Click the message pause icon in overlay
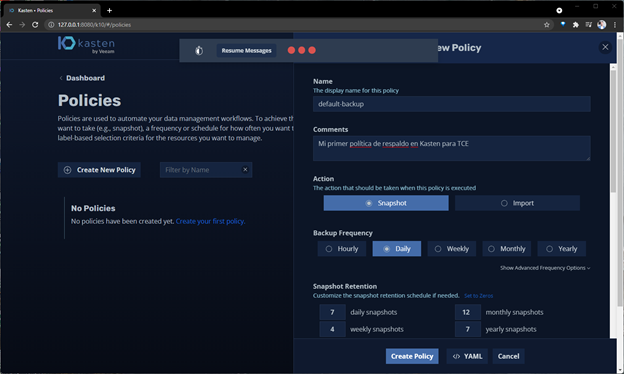 (x=199, y=51)
